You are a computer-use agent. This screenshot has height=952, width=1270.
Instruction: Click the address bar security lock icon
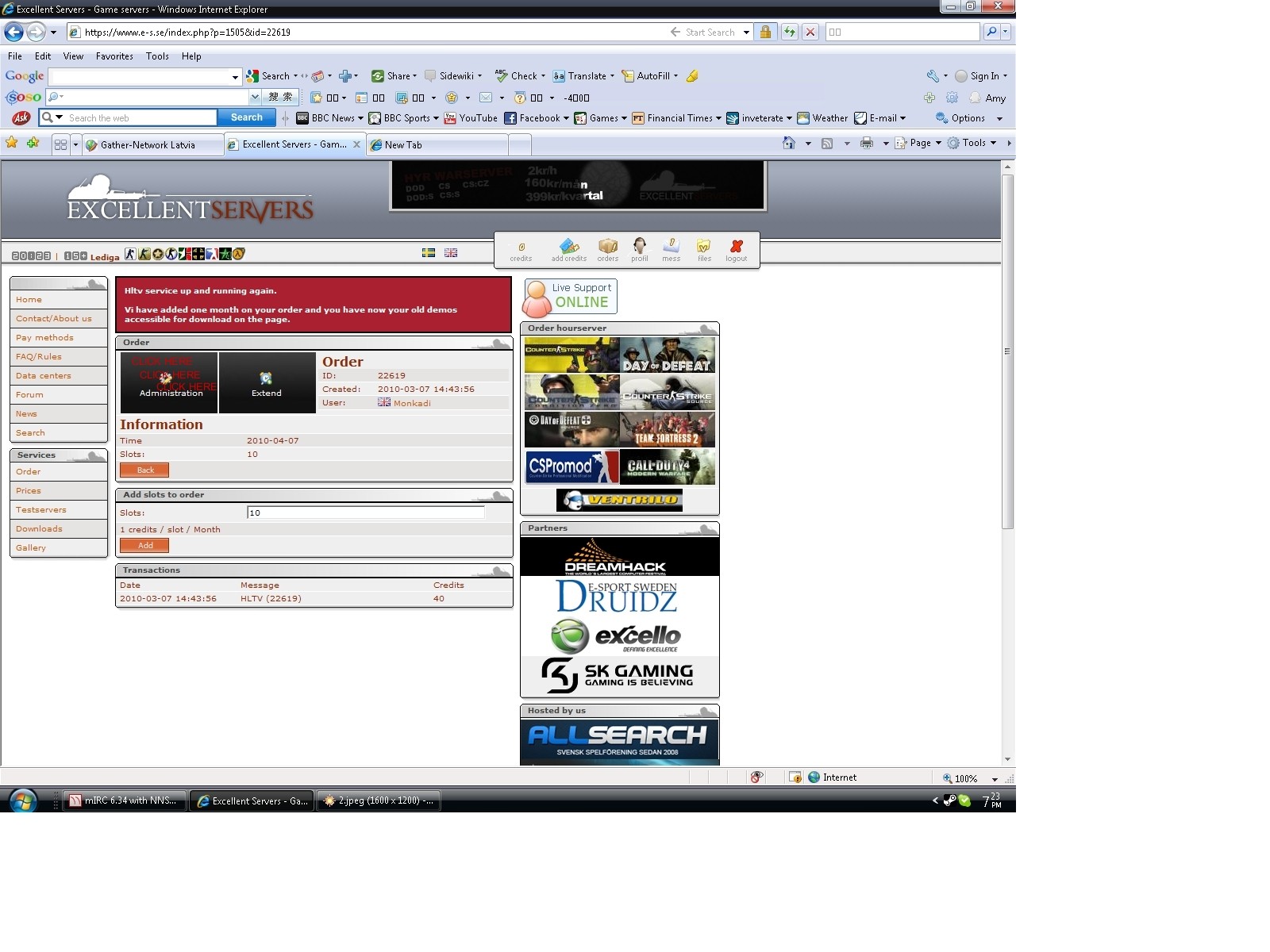tap(765, 32)
